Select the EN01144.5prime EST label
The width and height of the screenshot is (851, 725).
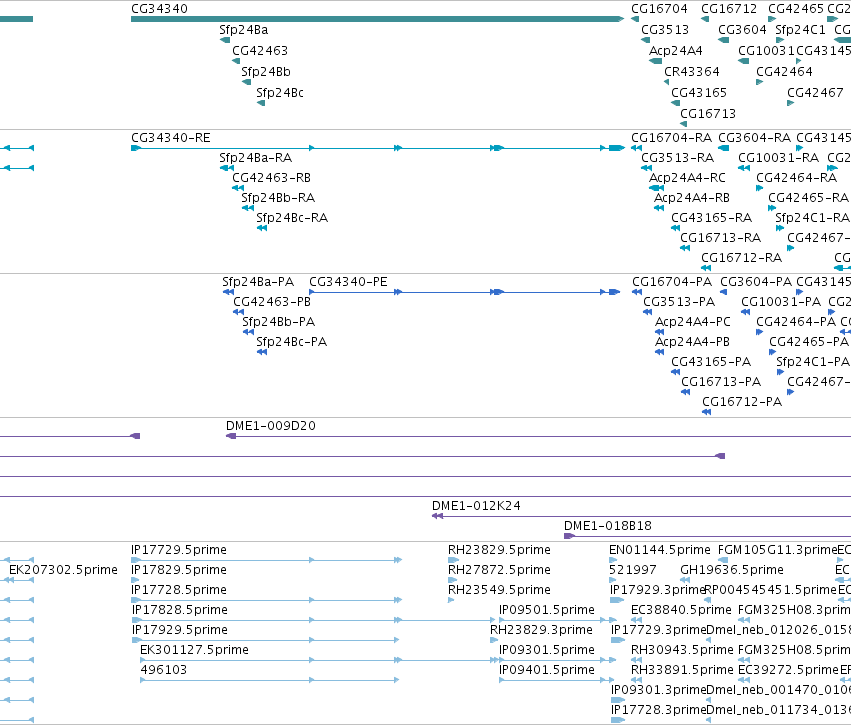(659, 551)
